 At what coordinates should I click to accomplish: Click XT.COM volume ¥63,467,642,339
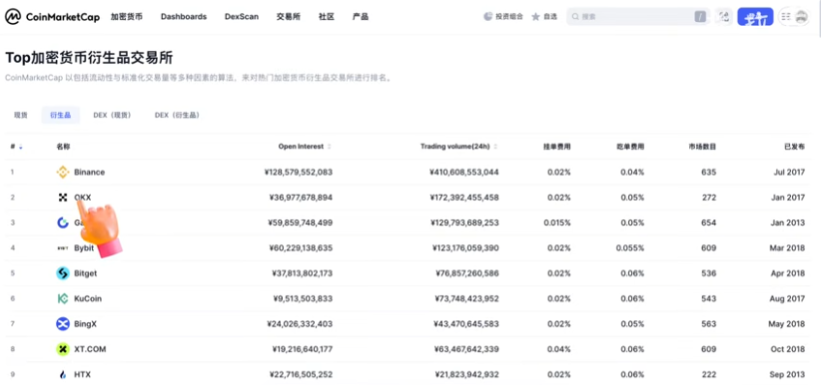coord(467,349)
